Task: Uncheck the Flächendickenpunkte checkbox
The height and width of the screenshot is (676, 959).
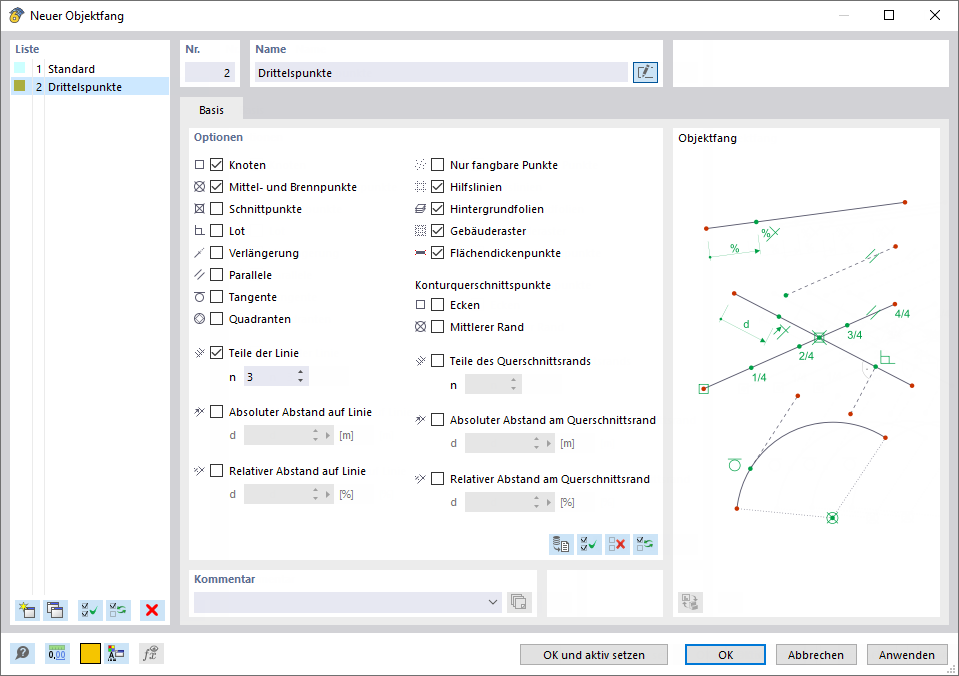Action: pos(437,253)
